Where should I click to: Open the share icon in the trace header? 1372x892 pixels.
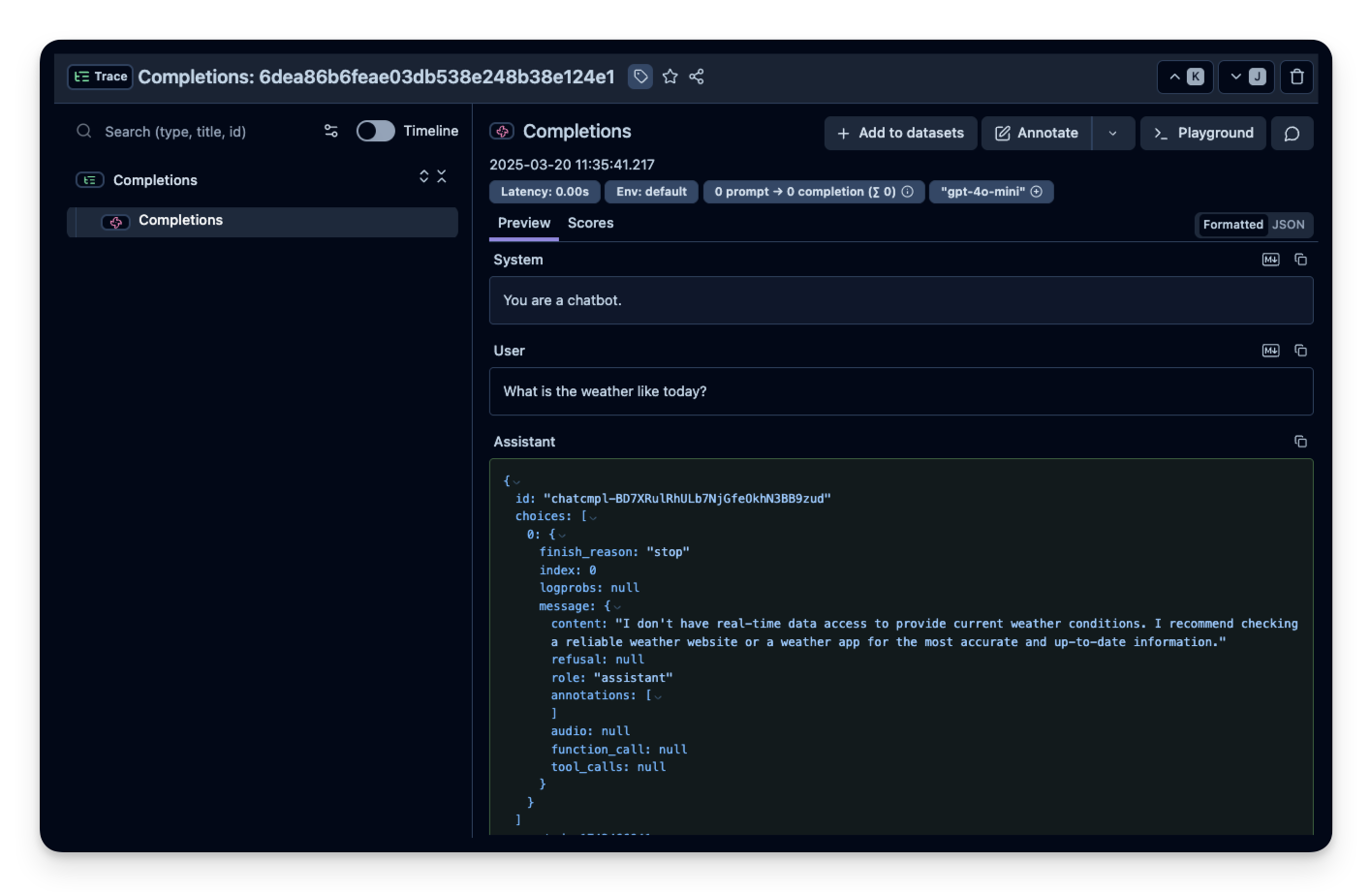697,76
